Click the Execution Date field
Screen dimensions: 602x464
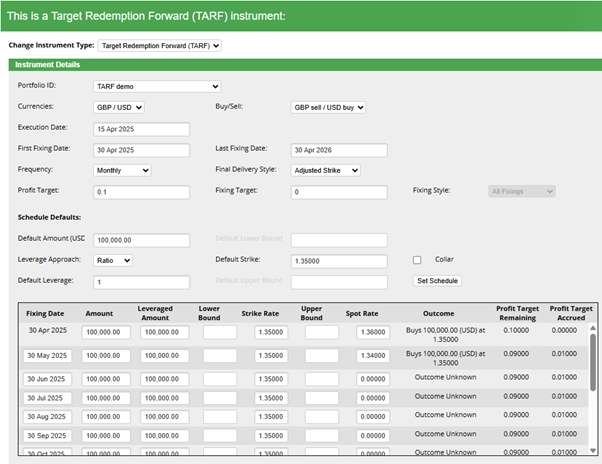[141, 129]
